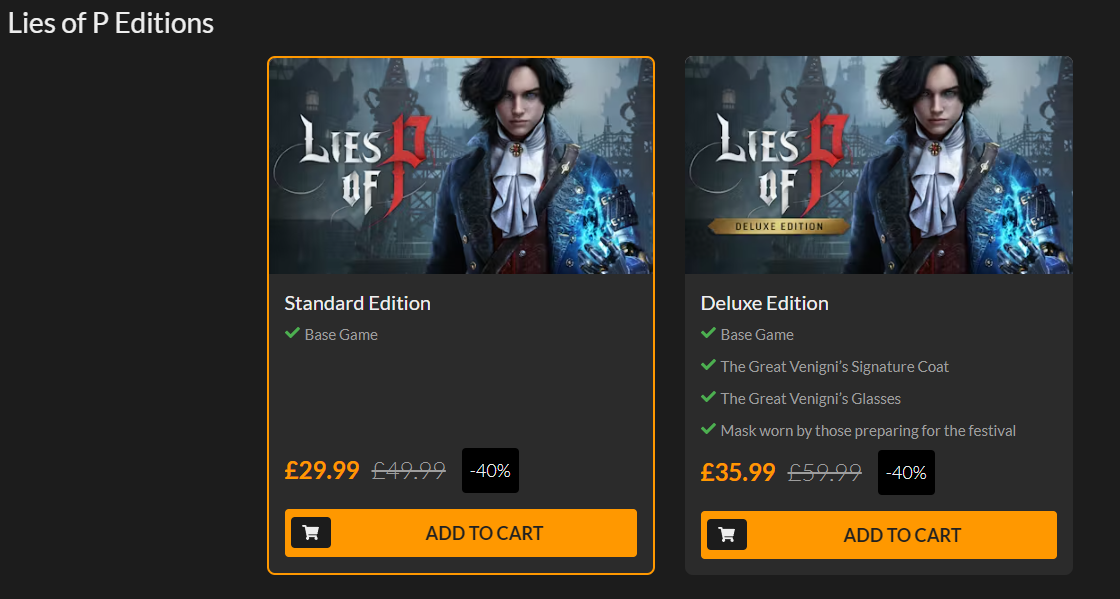
Task: Click the checkmark beside the festival Mask item
Action: coord(708,430)
